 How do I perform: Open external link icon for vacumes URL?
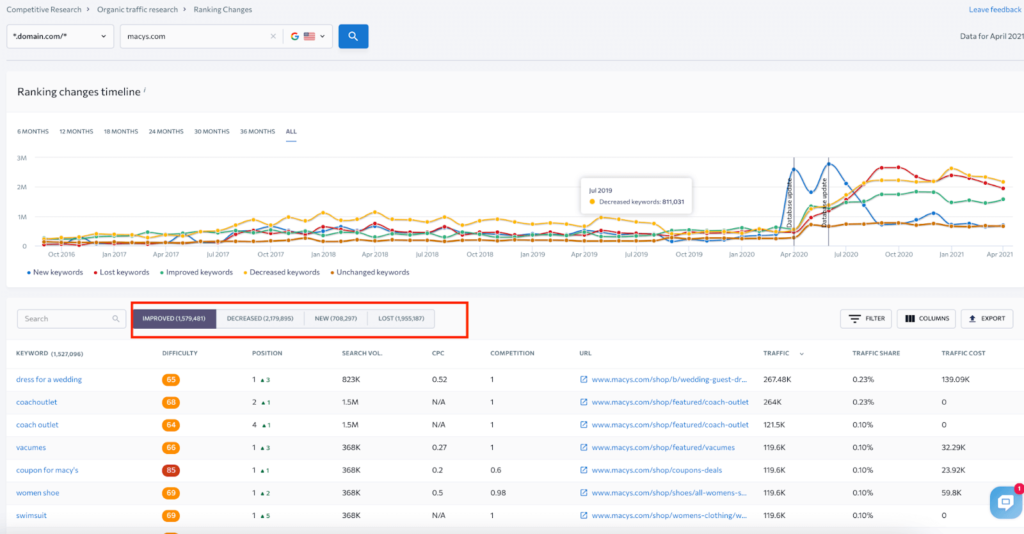(x=583, y=448)
